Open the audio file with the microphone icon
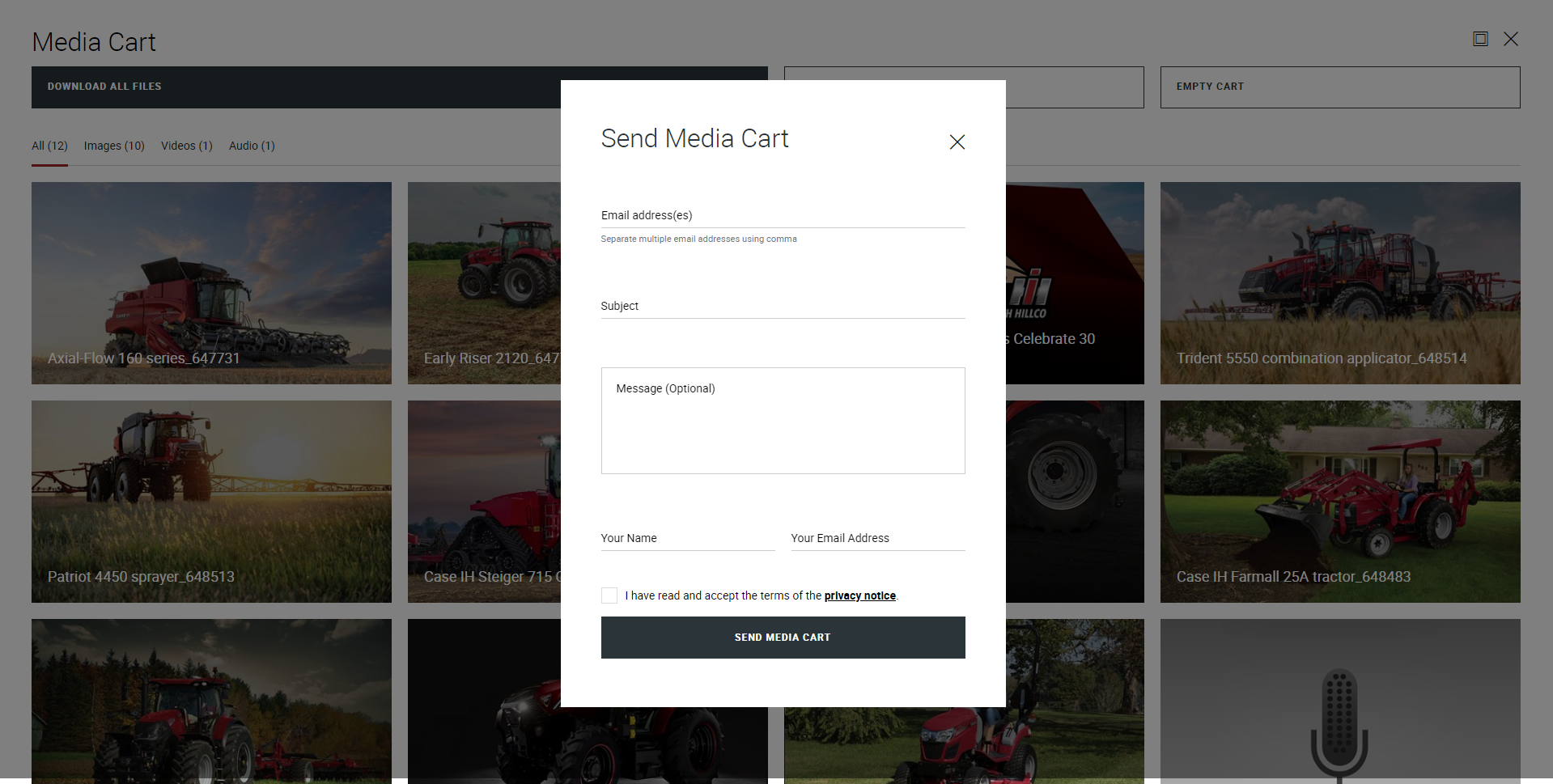The width and height of the screenshot is (1553, 784). 1340,712
